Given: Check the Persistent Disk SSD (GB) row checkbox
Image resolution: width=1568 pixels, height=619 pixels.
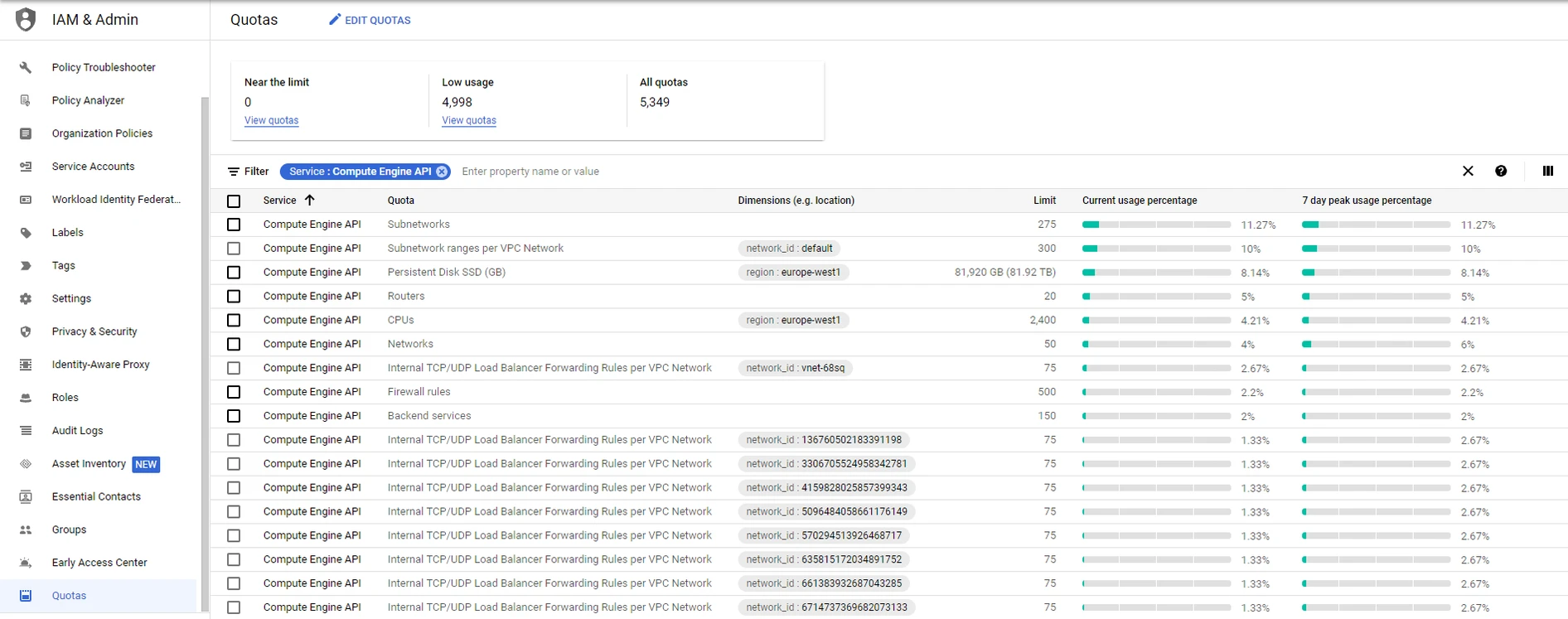Looking at the screenshot, I should click(234, 273).
